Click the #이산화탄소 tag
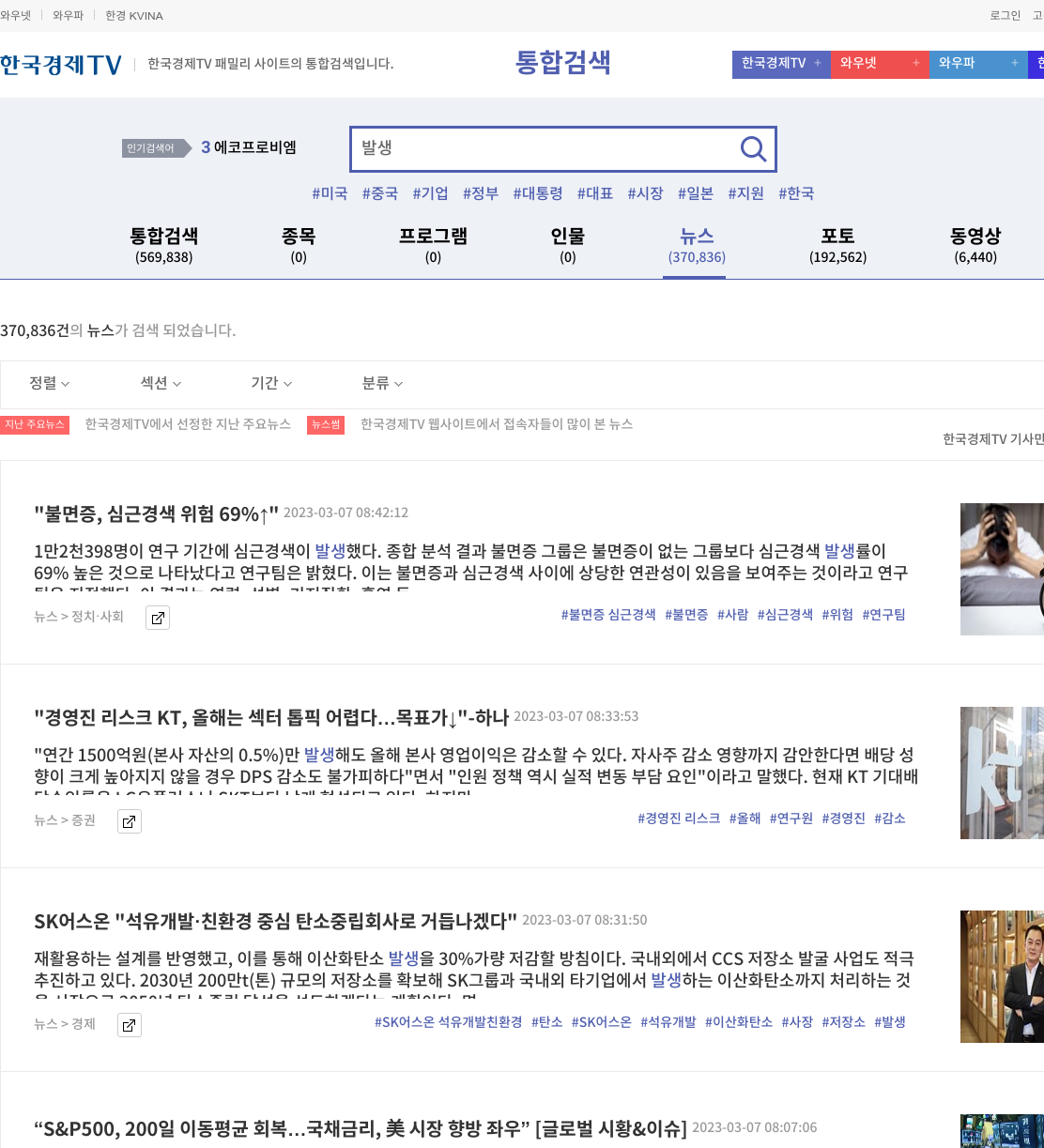The image size is (1044, 1148). 739,1022
